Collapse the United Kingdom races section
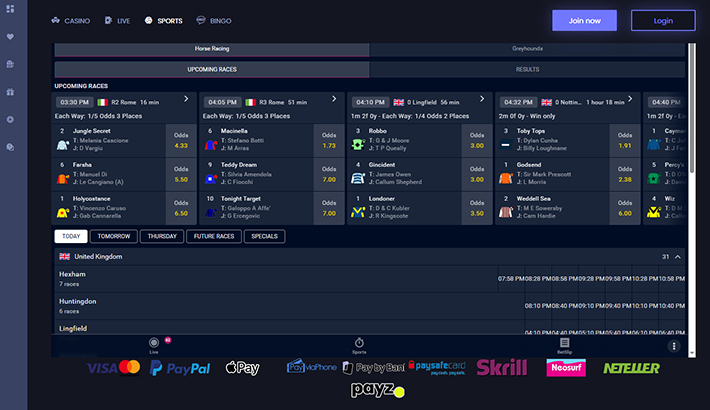710x410 pixels. point(677,257)
